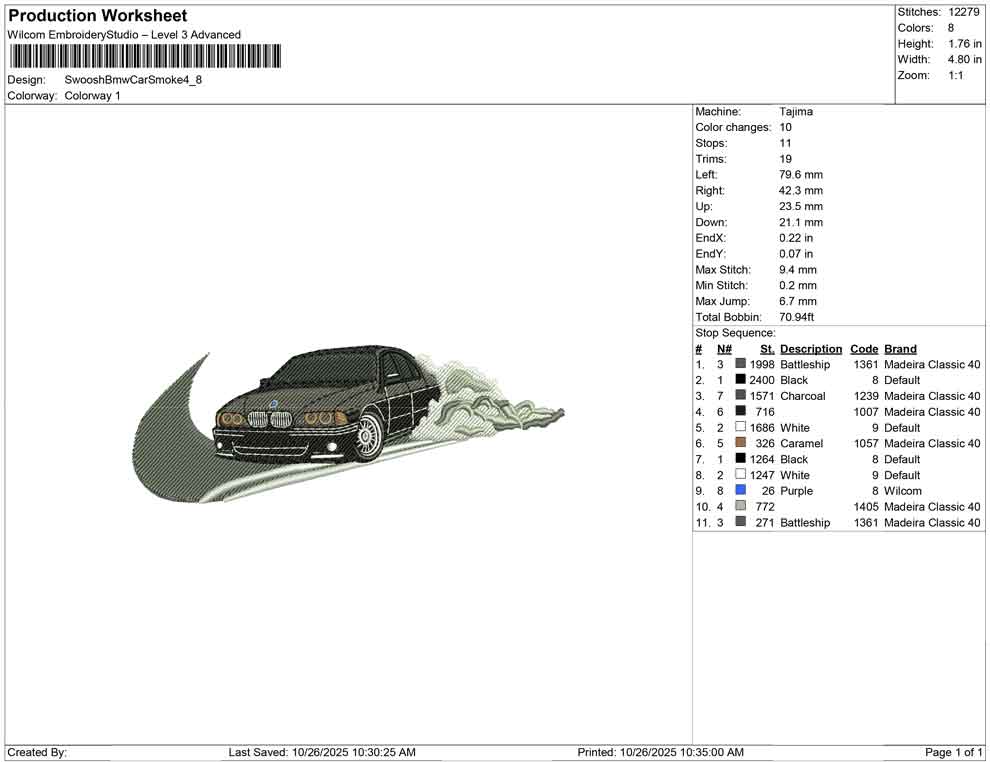The image size is (990, 762).
Task: Click the Trims value 19
Action: 785,159
